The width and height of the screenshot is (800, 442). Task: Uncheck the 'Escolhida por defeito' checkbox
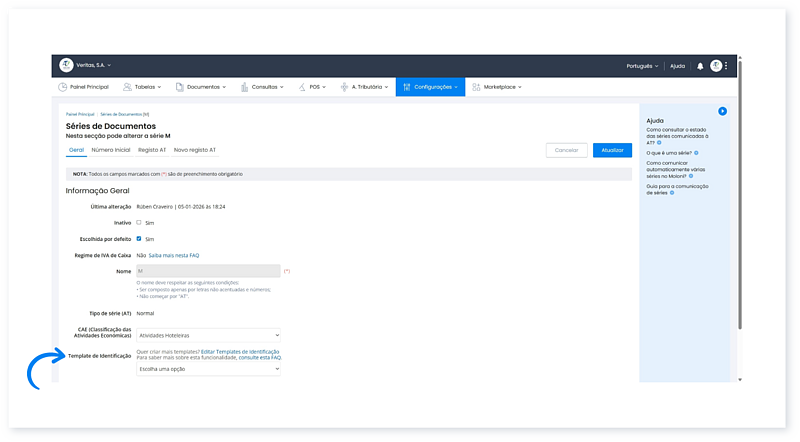pos(139,239)
